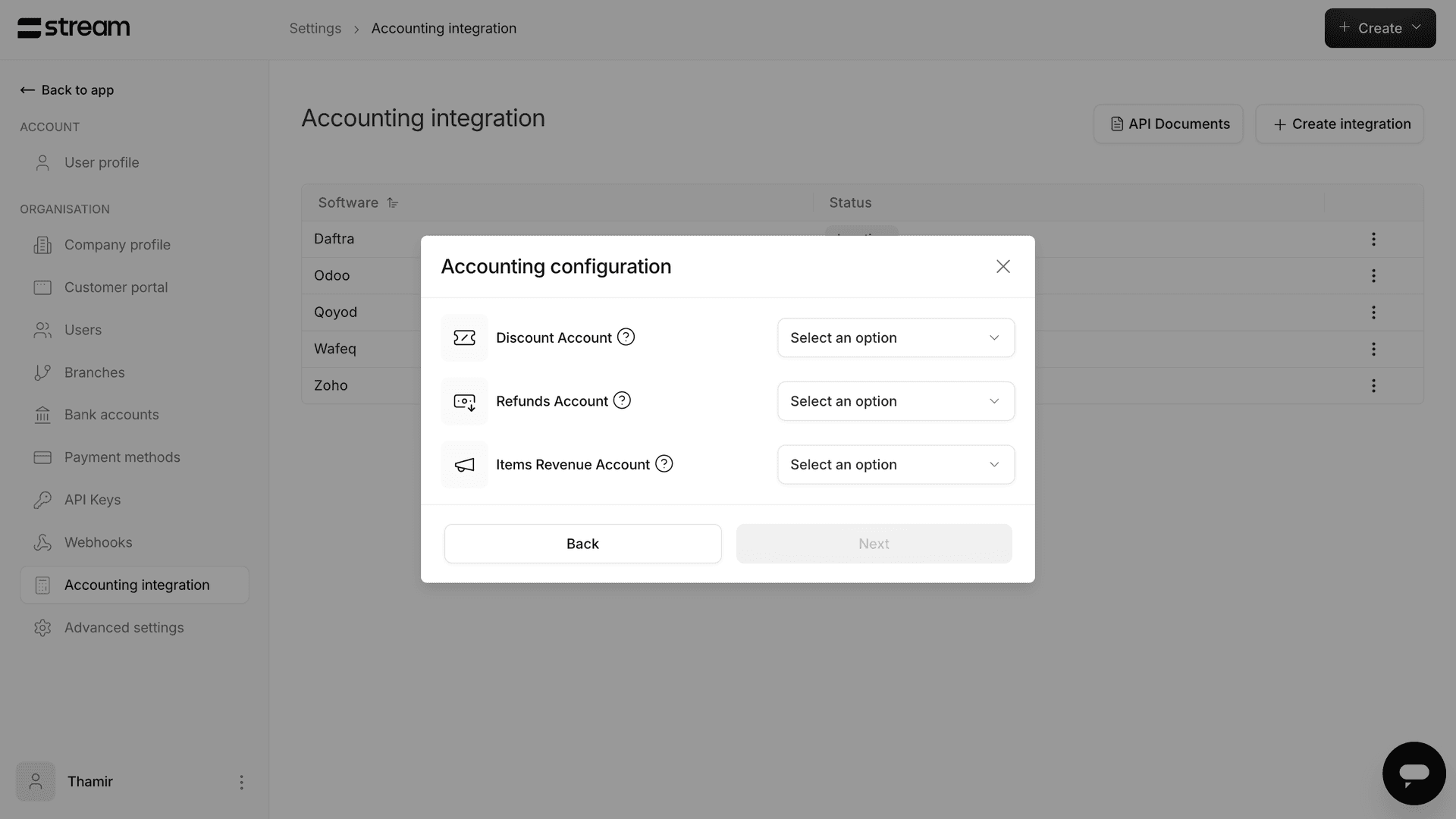Click the Discount Account ticket icon
The height and width of the screenshot is (819, 1456).
click(464, 337)
